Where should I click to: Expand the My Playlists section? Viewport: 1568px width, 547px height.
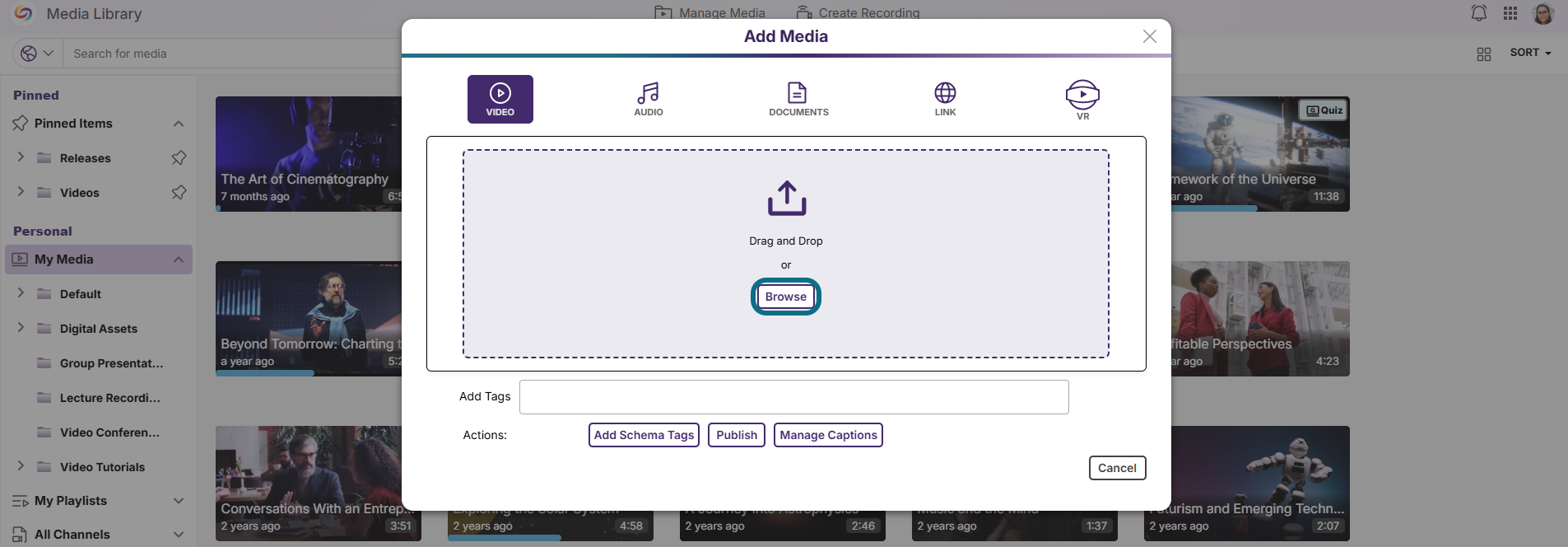[x=179, y=501]
